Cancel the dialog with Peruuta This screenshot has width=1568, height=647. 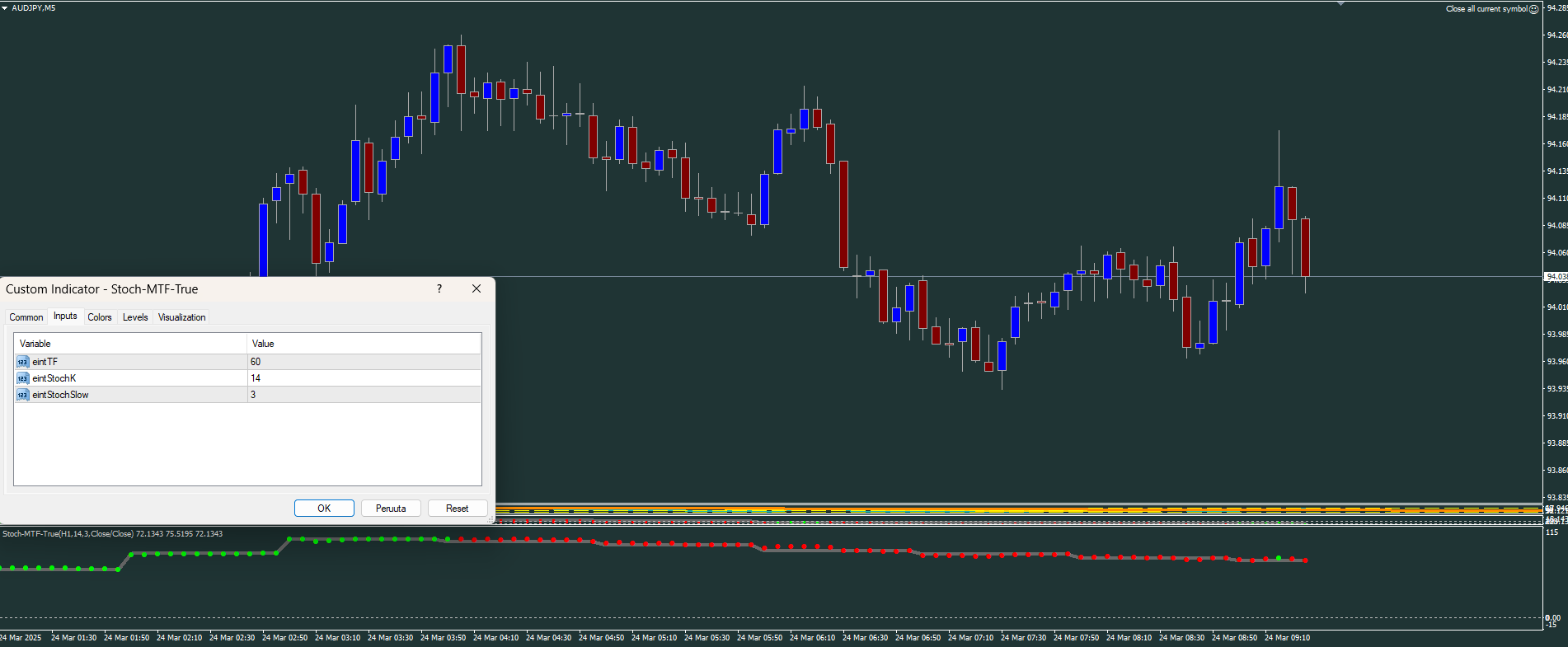pos(391,509)
